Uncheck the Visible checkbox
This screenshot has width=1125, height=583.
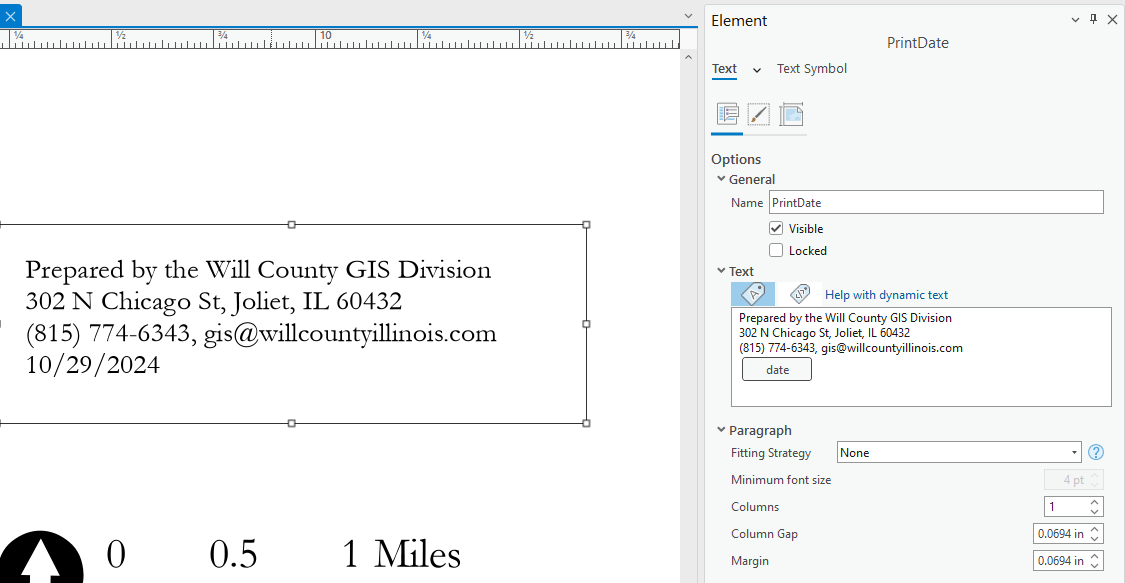(776, 228)
